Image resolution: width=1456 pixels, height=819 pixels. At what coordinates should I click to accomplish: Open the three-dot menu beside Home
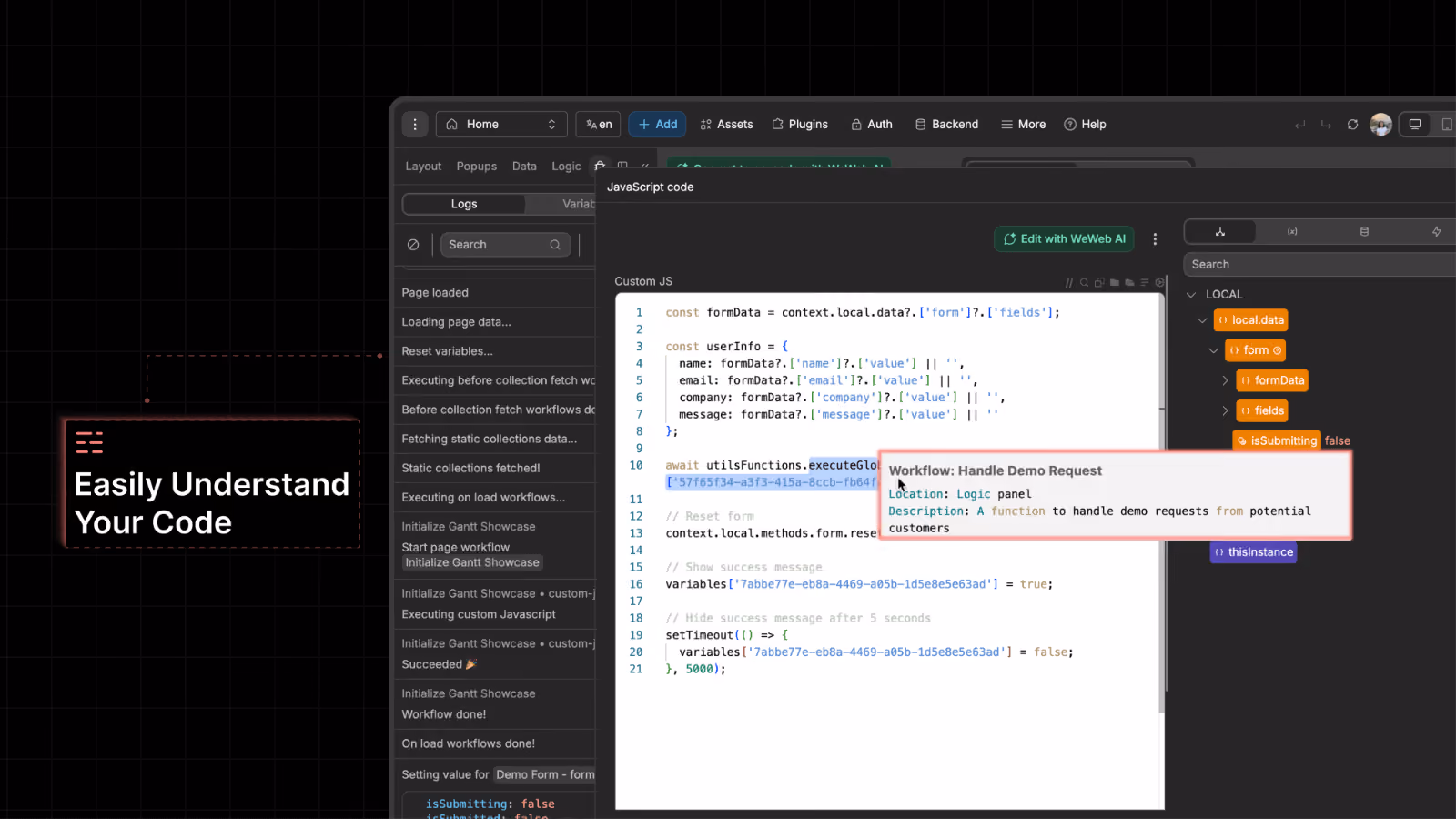[x=415, y=125]
